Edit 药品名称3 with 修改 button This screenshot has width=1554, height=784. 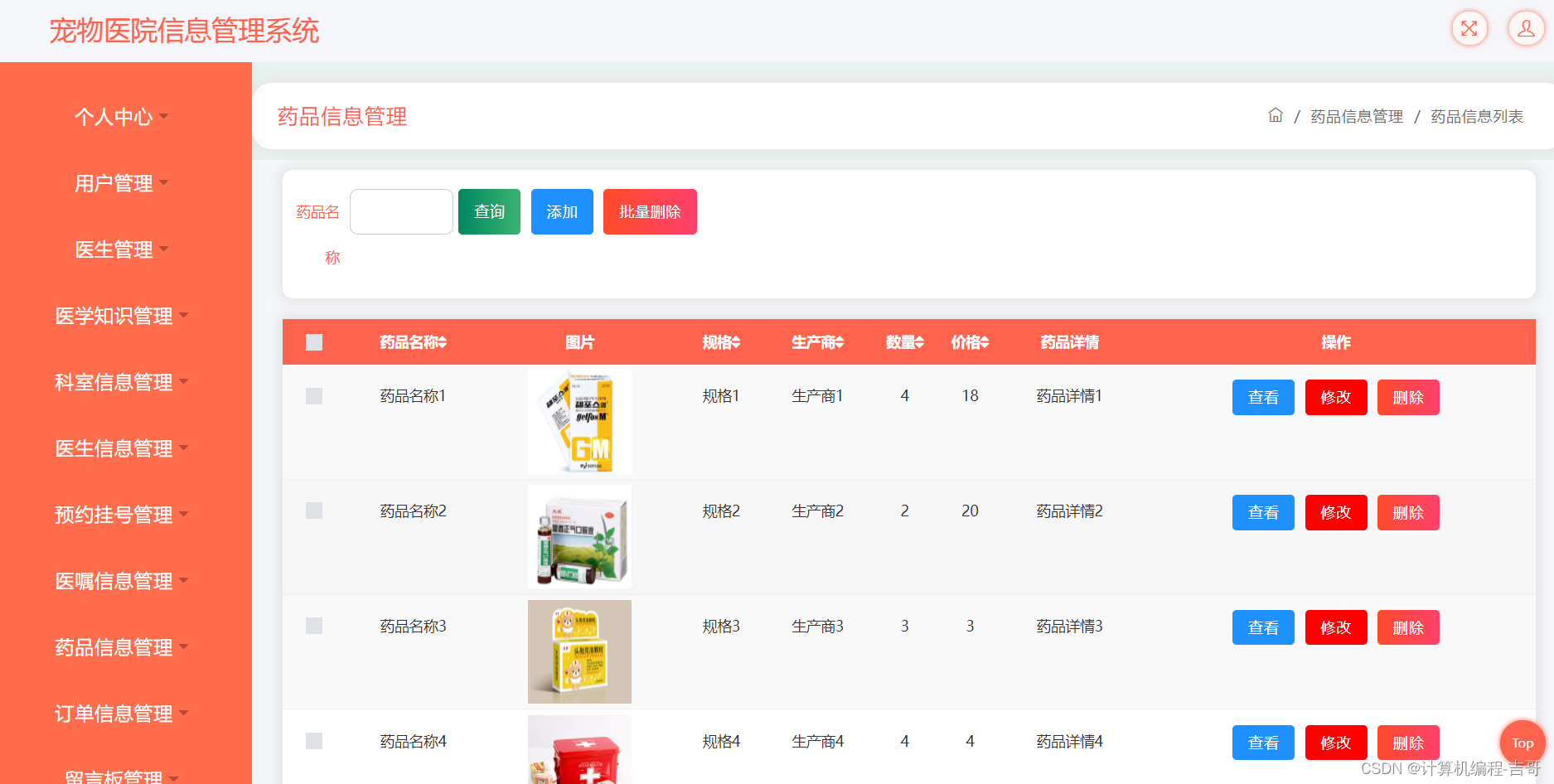coord(1336,627)
